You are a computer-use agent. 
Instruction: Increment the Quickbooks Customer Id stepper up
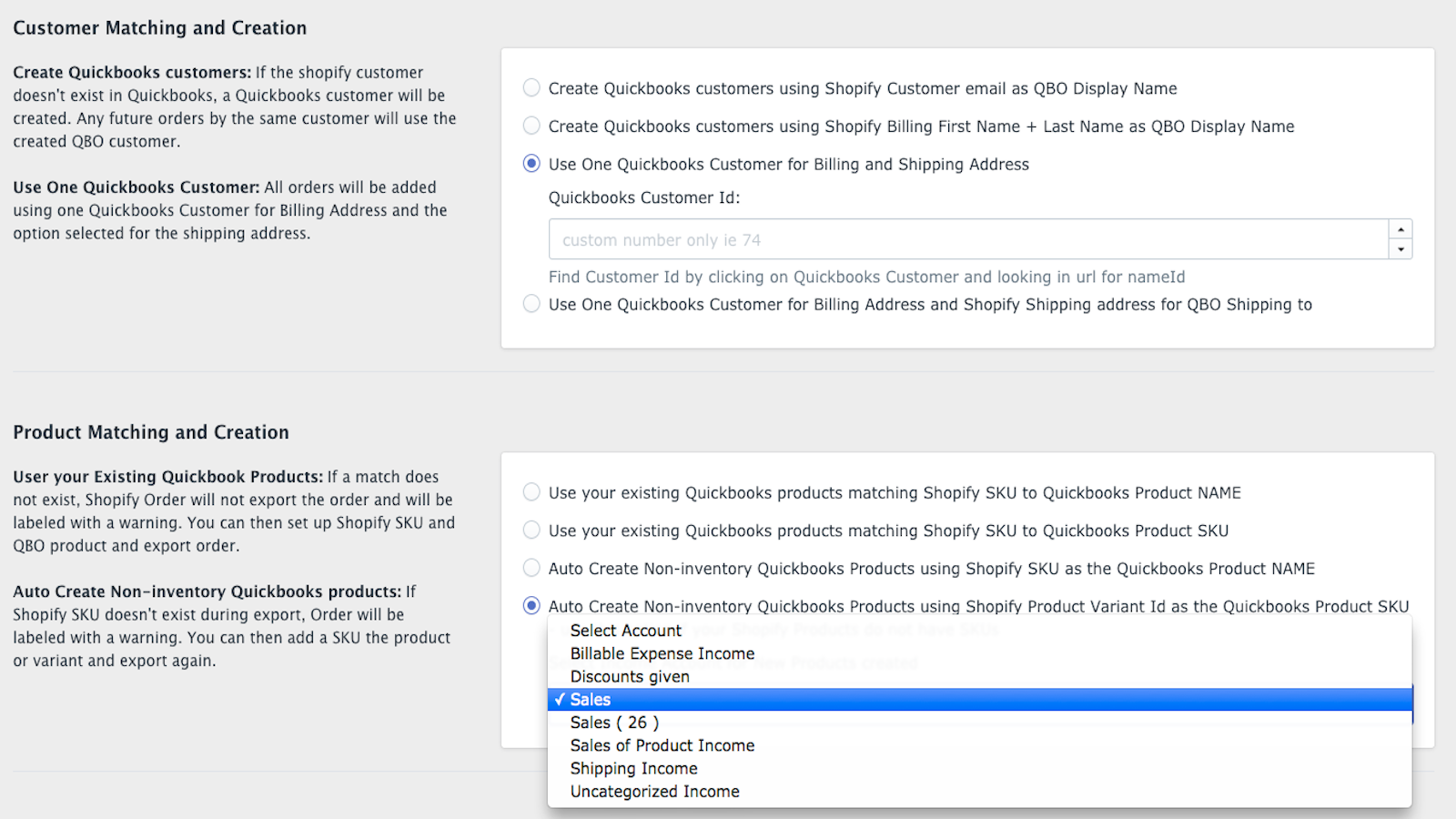[x=1400, y=229]
